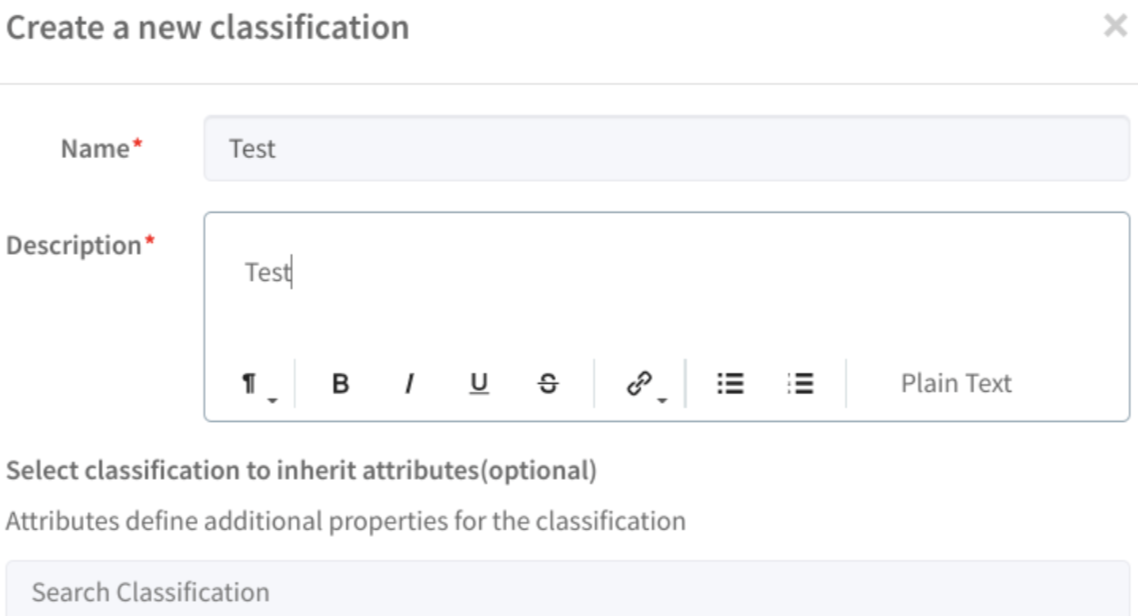The width and height of the screenshot is (1138, 616).
Task: Insert a numbered ordered list
Action: click(x=800, y=384)
